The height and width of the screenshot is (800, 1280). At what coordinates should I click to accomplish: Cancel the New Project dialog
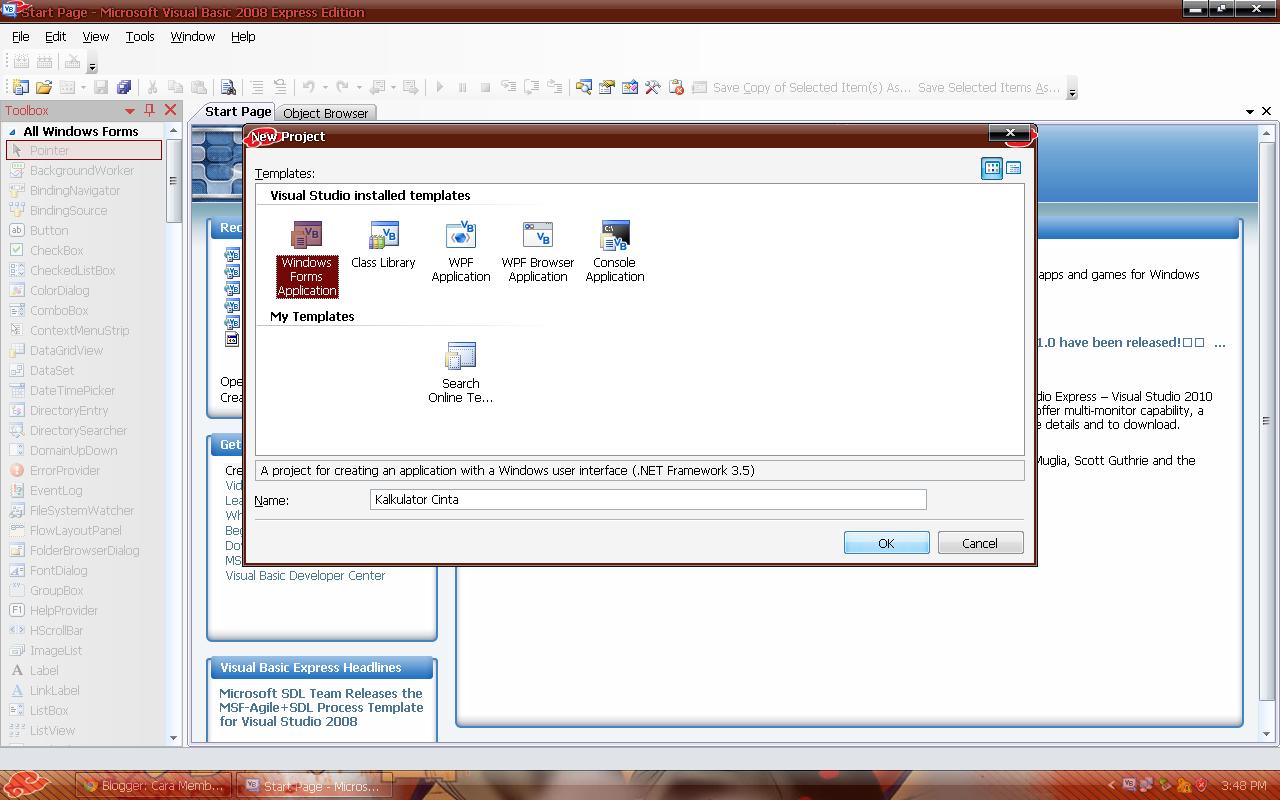click(980, 543)
